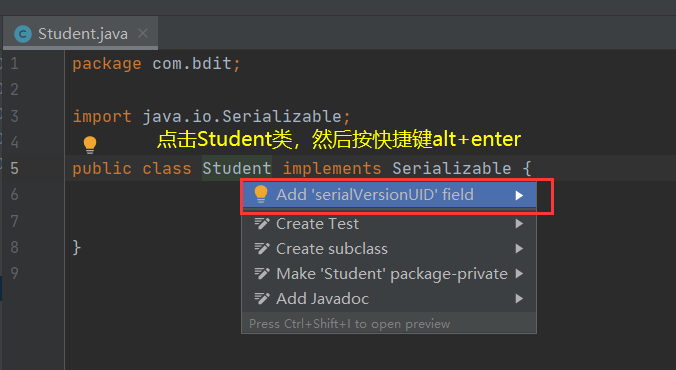Click the pencil icon beside Make 'Student' package-private

tap(262, 273)
